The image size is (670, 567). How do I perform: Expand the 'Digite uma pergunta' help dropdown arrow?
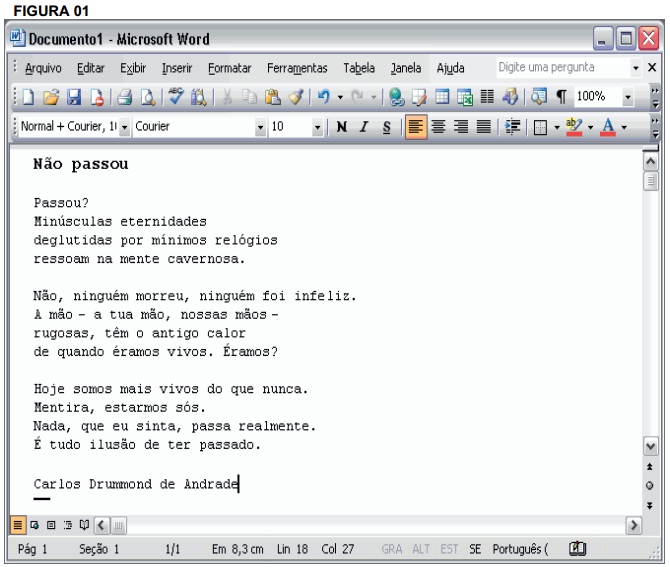(x=636, y=68)
